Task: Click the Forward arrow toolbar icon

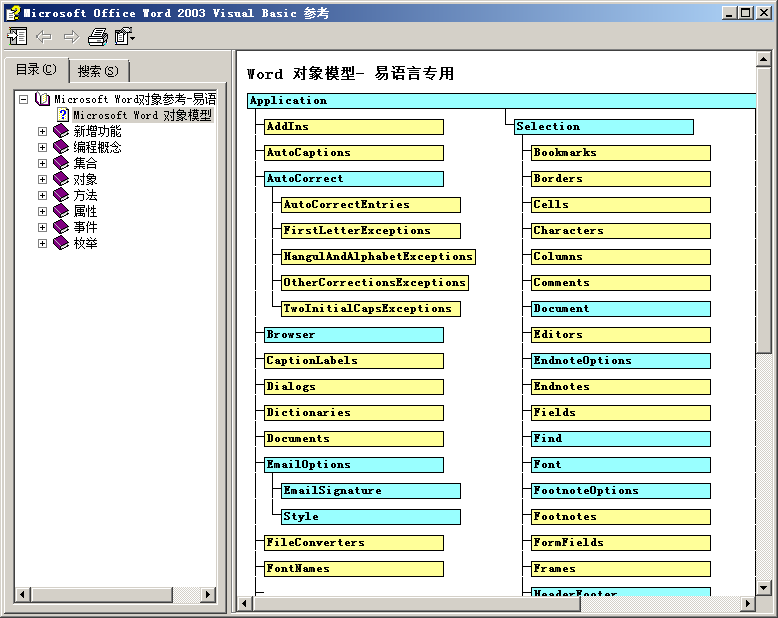Action: point(71,37)
